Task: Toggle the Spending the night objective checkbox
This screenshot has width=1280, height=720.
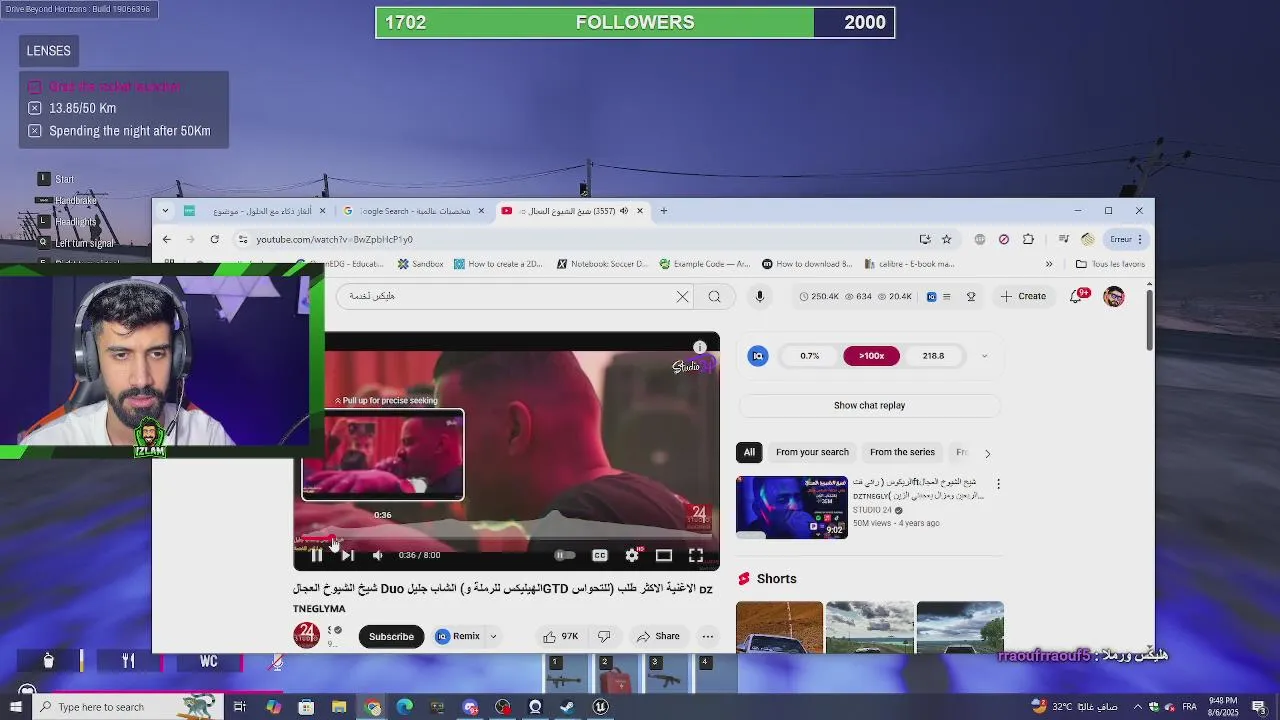Action: (x=35, y=131)
